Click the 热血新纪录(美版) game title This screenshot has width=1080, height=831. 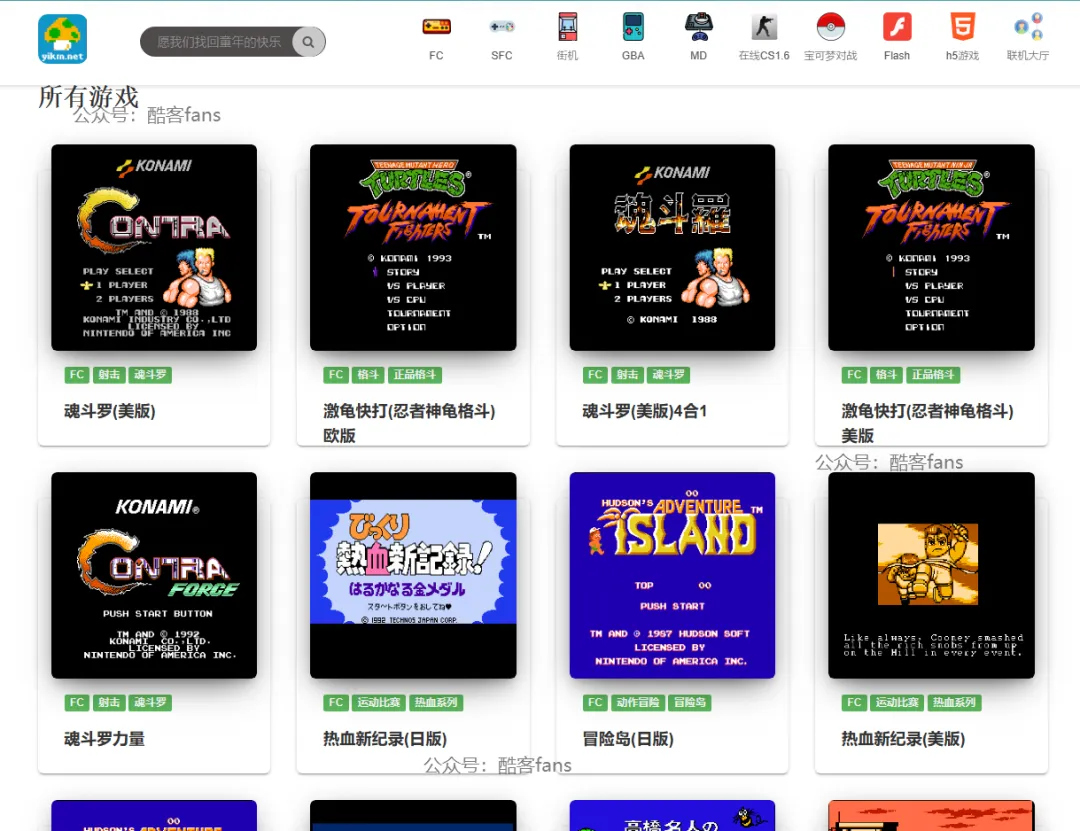903,739
